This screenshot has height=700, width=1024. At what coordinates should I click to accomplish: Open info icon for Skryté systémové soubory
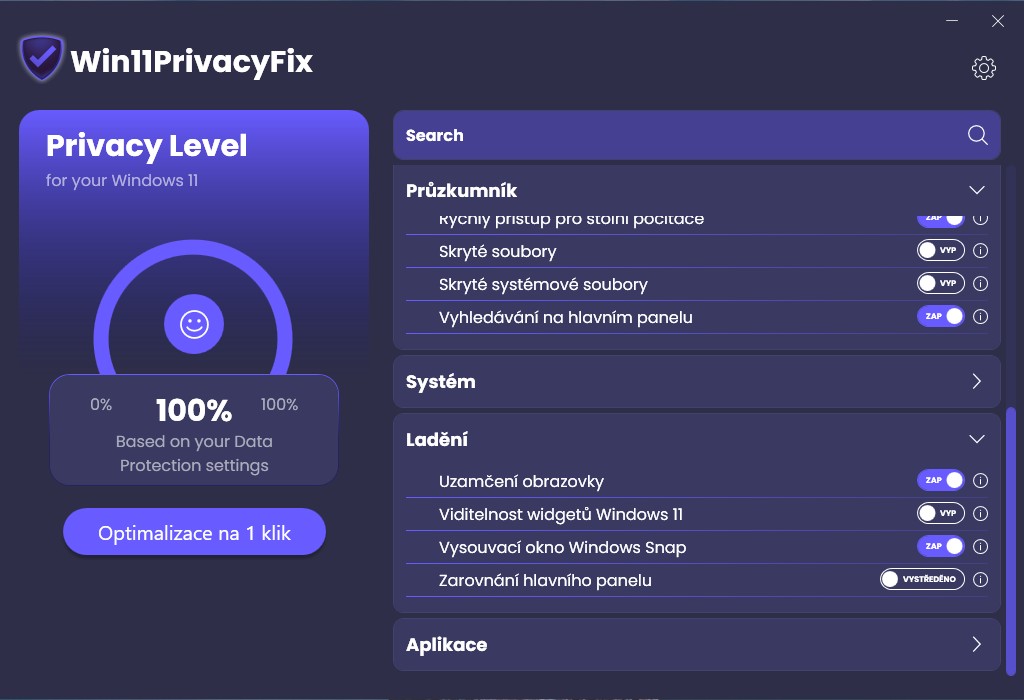pos(980,284)
